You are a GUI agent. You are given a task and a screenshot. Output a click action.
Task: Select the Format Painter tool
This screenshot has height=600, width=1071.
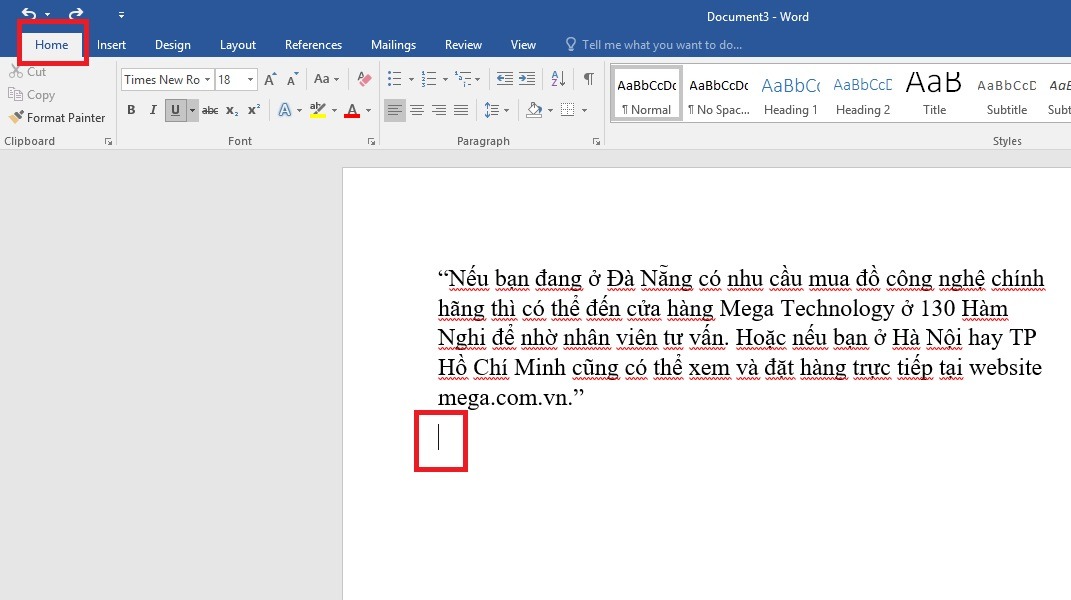[x=57, y=118]
